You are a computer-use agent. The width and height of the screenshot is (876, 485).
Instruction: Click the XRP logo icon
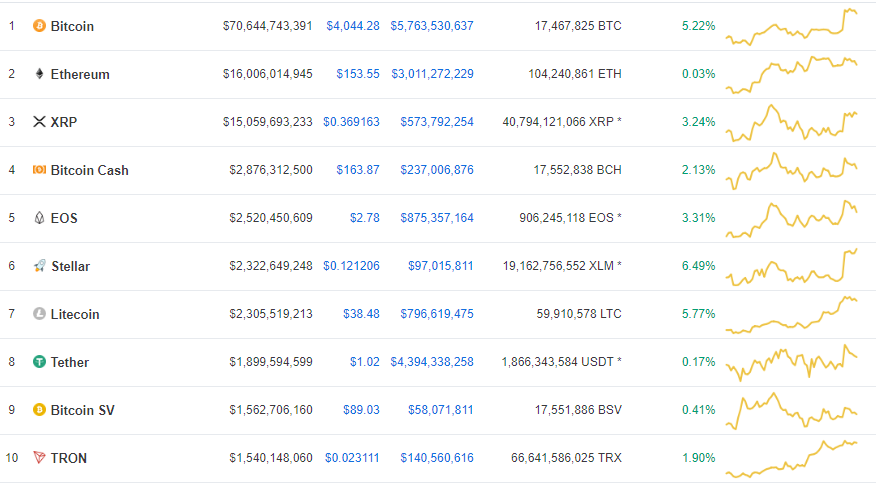click(x=40, y=122)
